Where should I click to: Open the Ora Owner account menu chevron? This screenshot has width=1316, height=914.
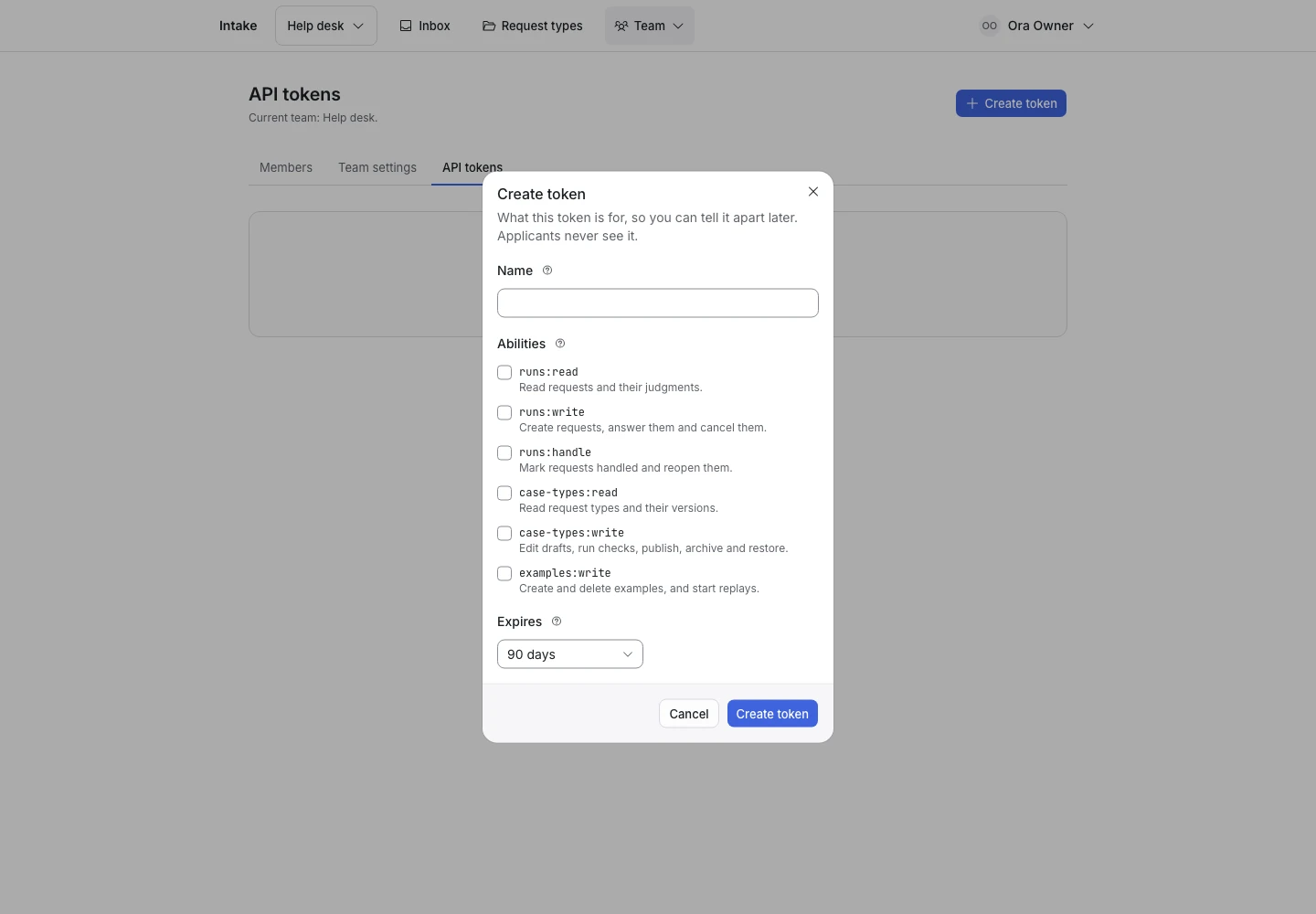[x=1088, y=26]
